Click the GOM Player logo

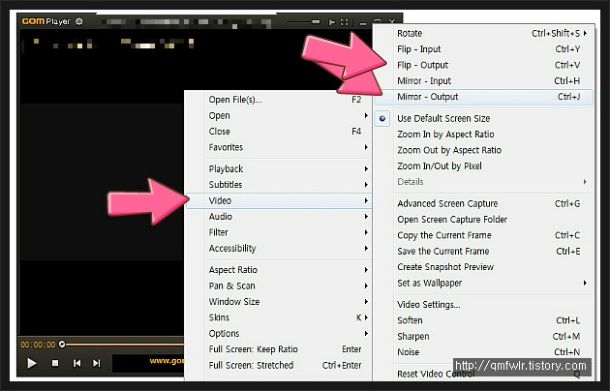pyautogui.click(x=46, y=21)
